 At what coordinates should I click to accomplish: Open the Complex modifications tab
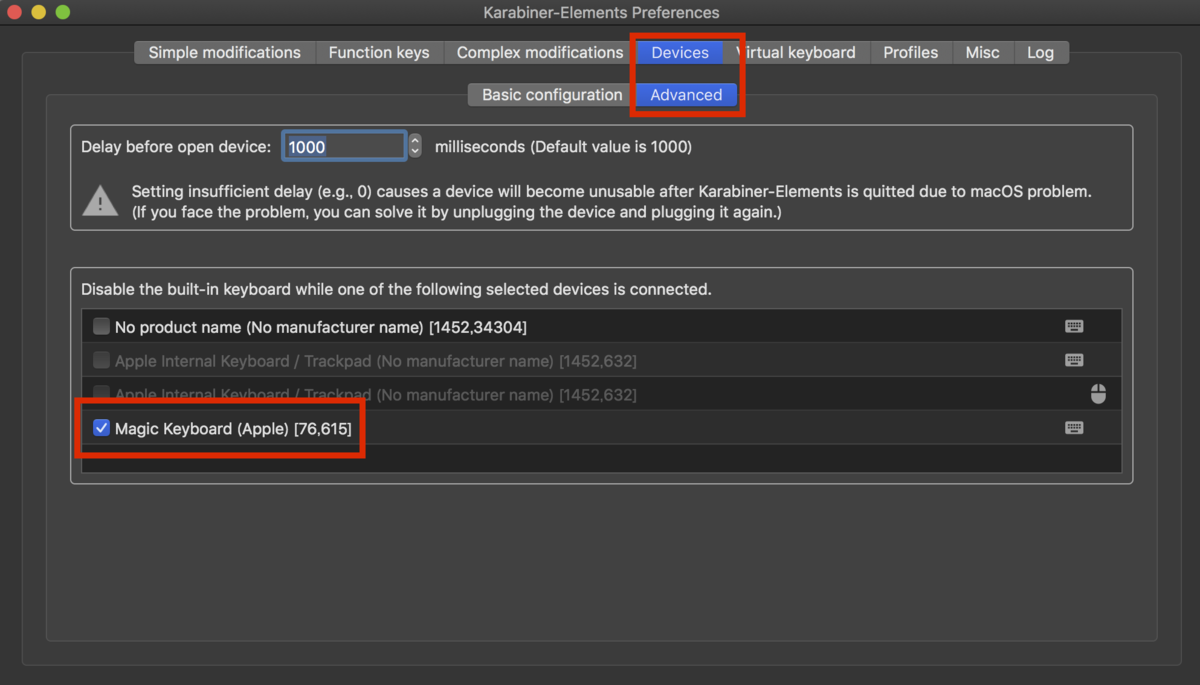pos(540,52)
